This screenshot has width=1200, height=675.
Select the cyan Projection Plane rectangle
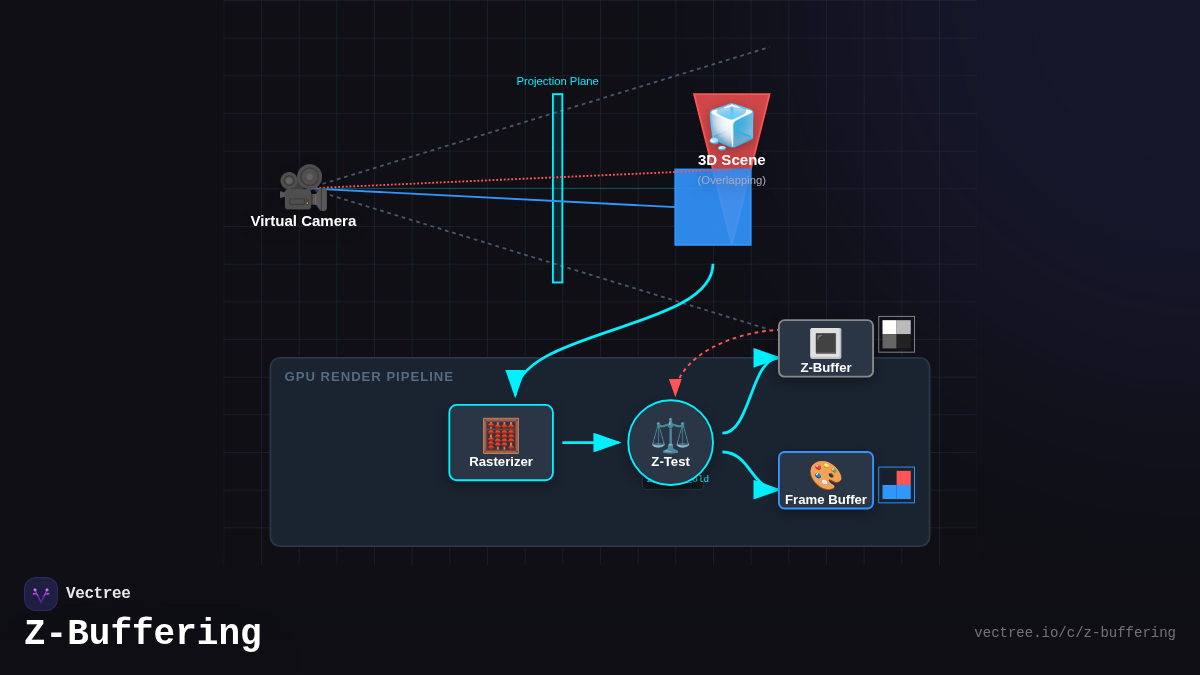(558, 188)
